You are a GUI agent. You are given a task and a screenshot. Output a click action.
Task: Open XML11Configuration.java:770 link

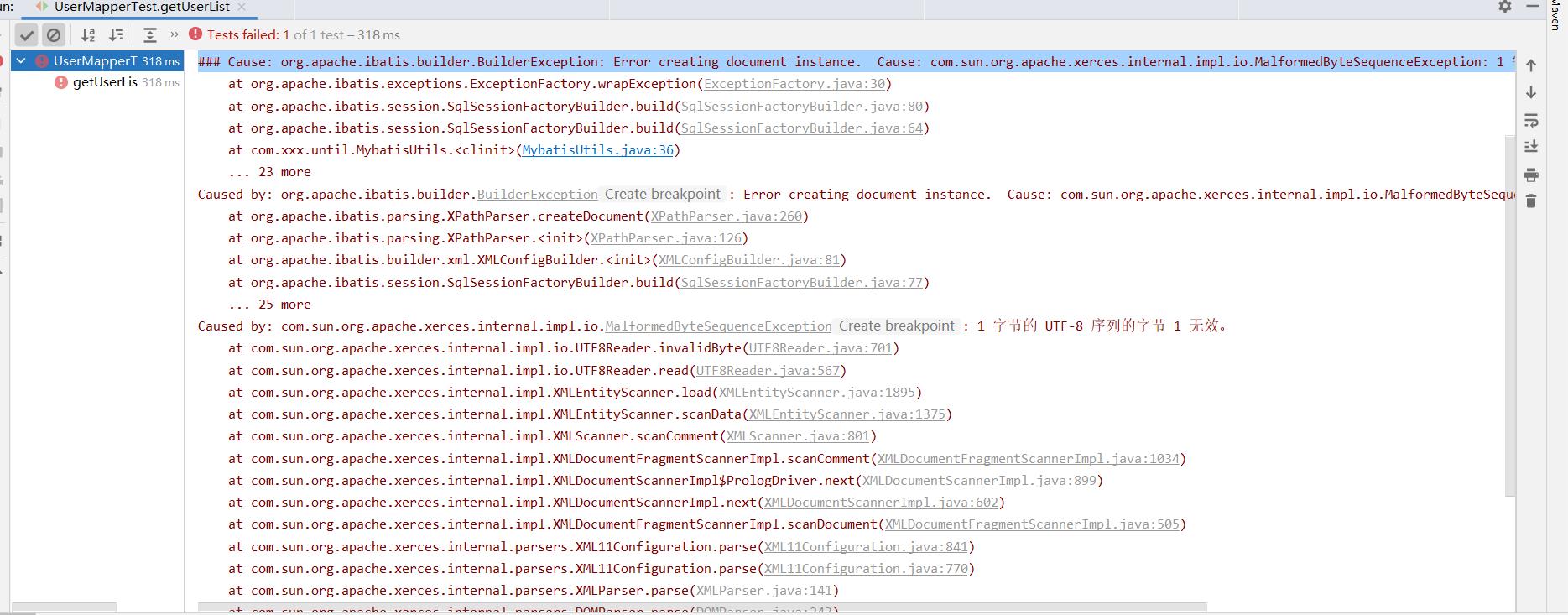(x=866, y=569)
